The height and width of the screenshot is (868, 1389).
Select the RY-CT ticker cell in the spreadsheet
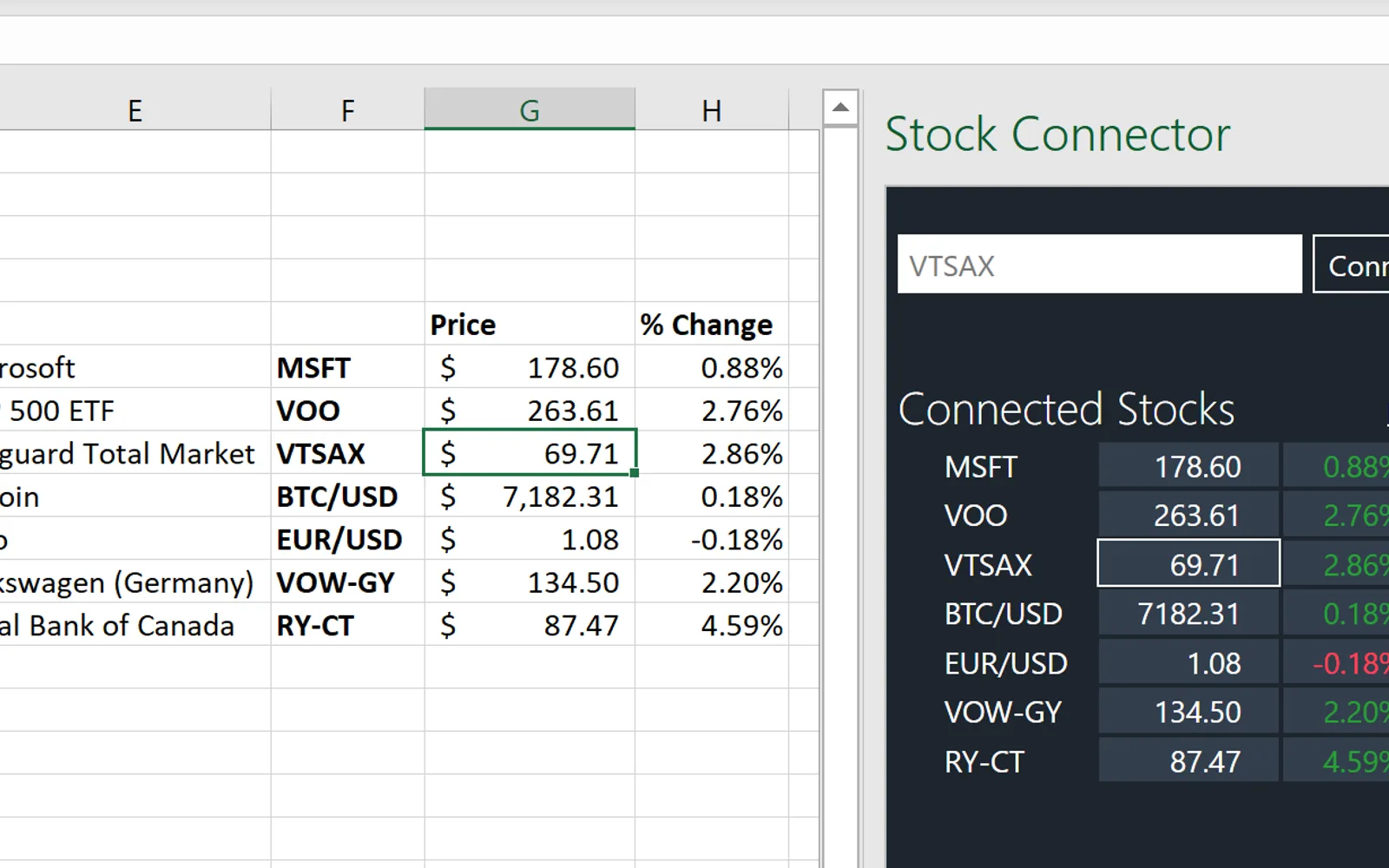point(347,625)
